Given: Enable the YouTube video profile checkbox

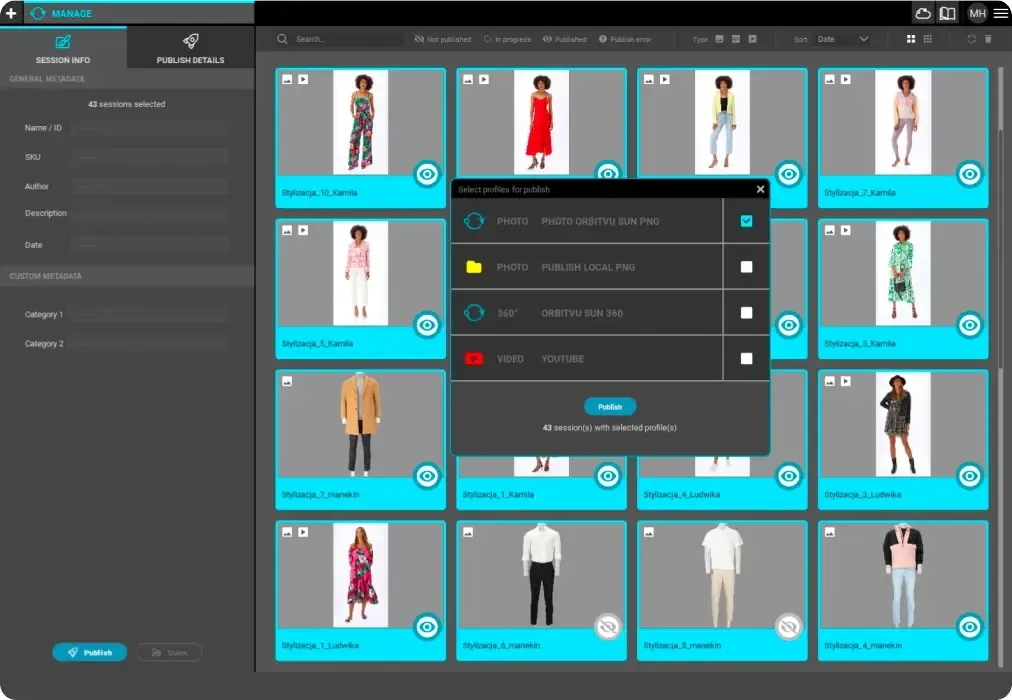Looking at the screenshot, I should coord(746,358).
